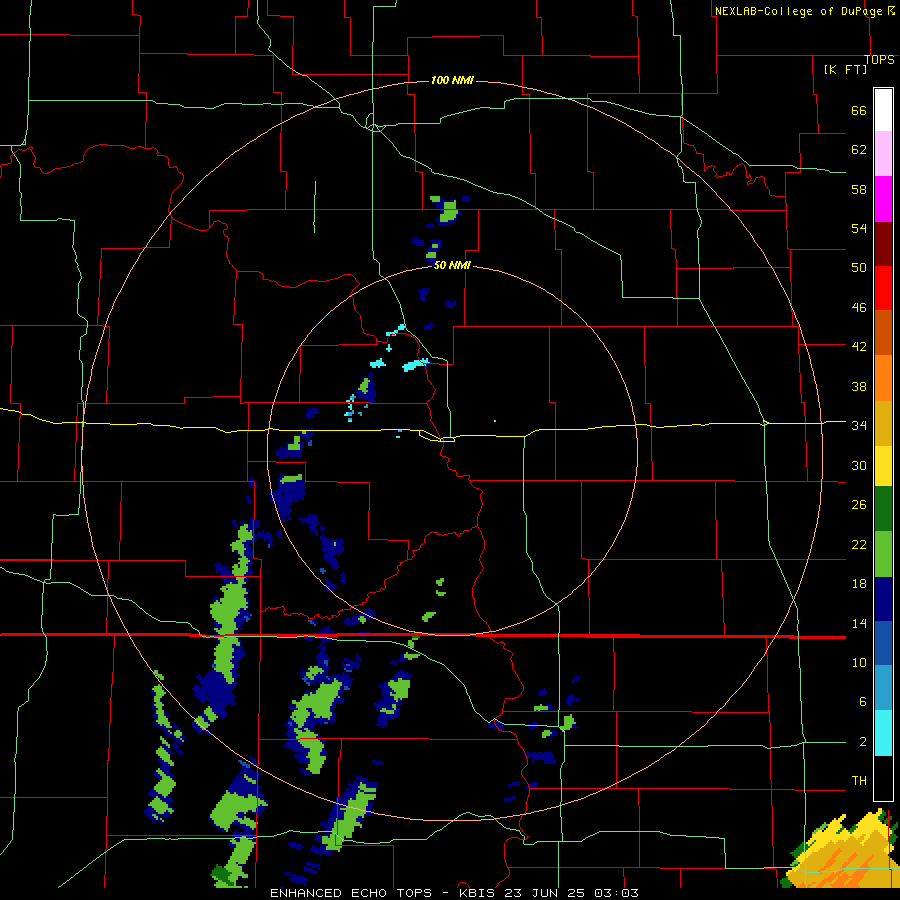The width and height of the screenshot is (900, 900).
Task: Select the 18 legend value
Action: tap(859, 584)
